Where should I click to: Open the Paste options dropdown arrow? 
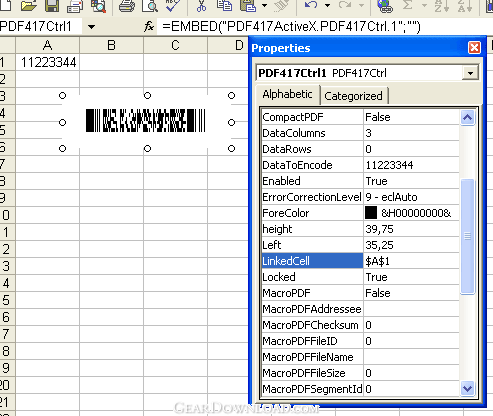coord(264,5)
